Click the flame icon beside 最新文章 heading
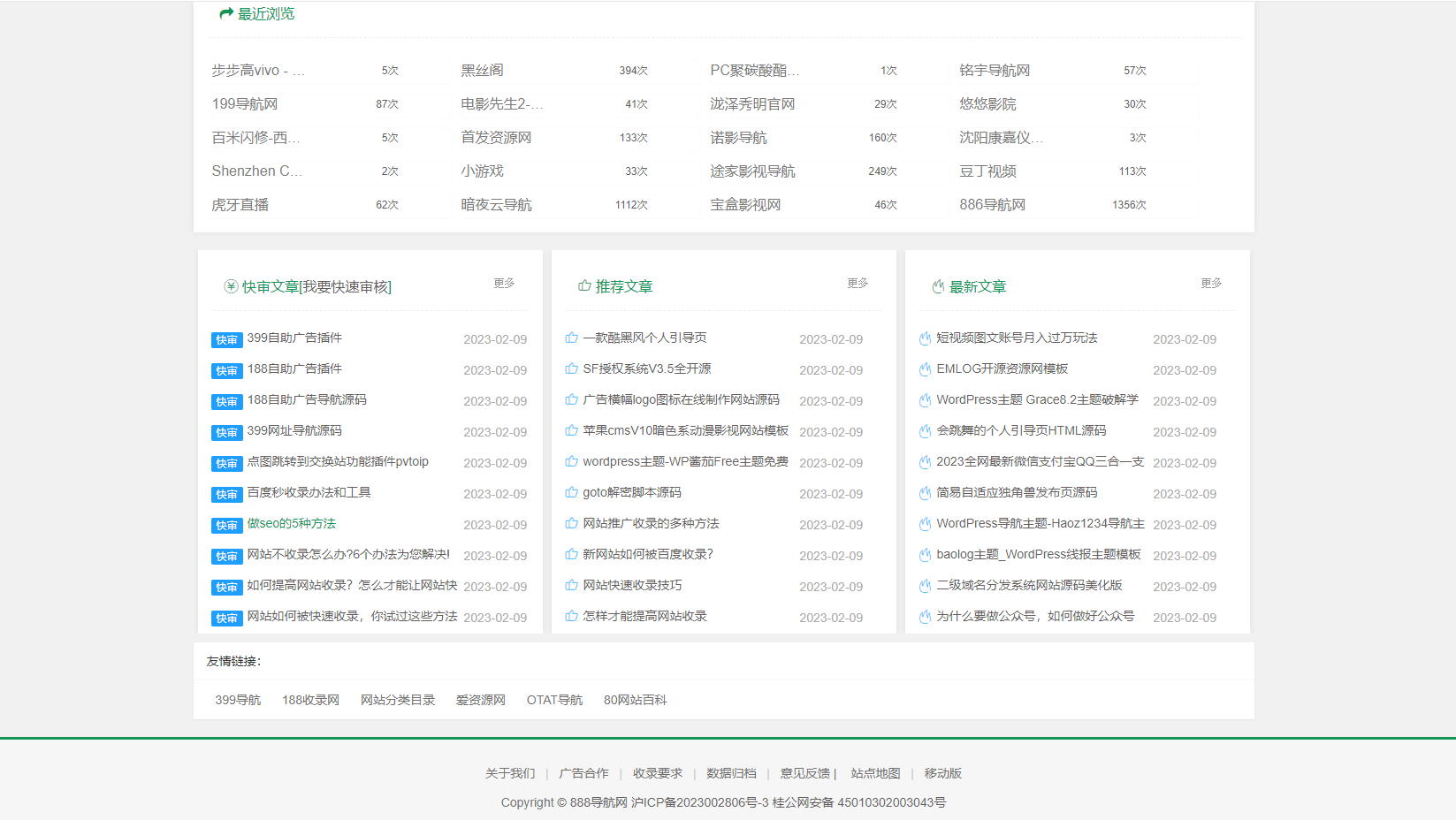The image size is (1456, 820). click(938, 285)
